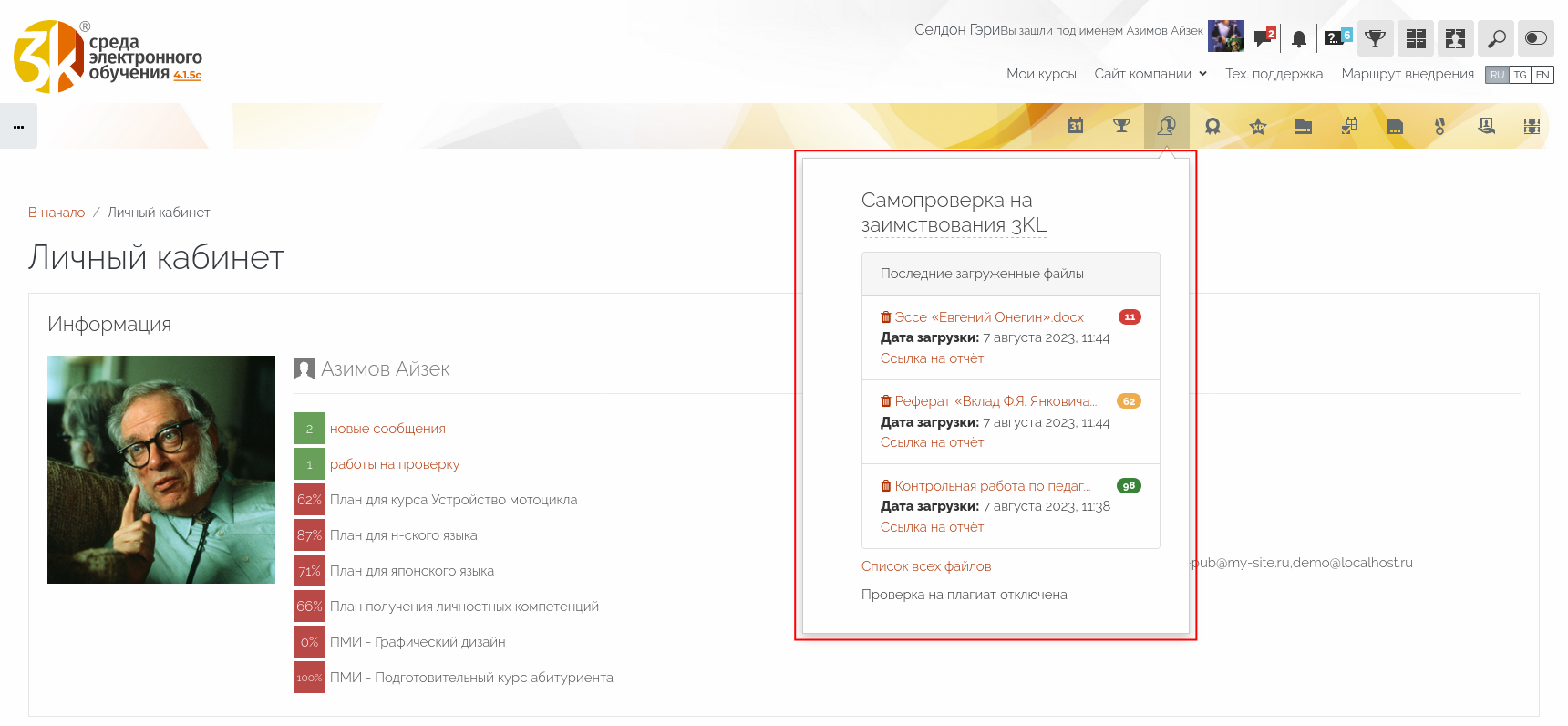Screen dimensions: 1568x726
Task: Click the notifications bell icon
Action: (1299, 38)
